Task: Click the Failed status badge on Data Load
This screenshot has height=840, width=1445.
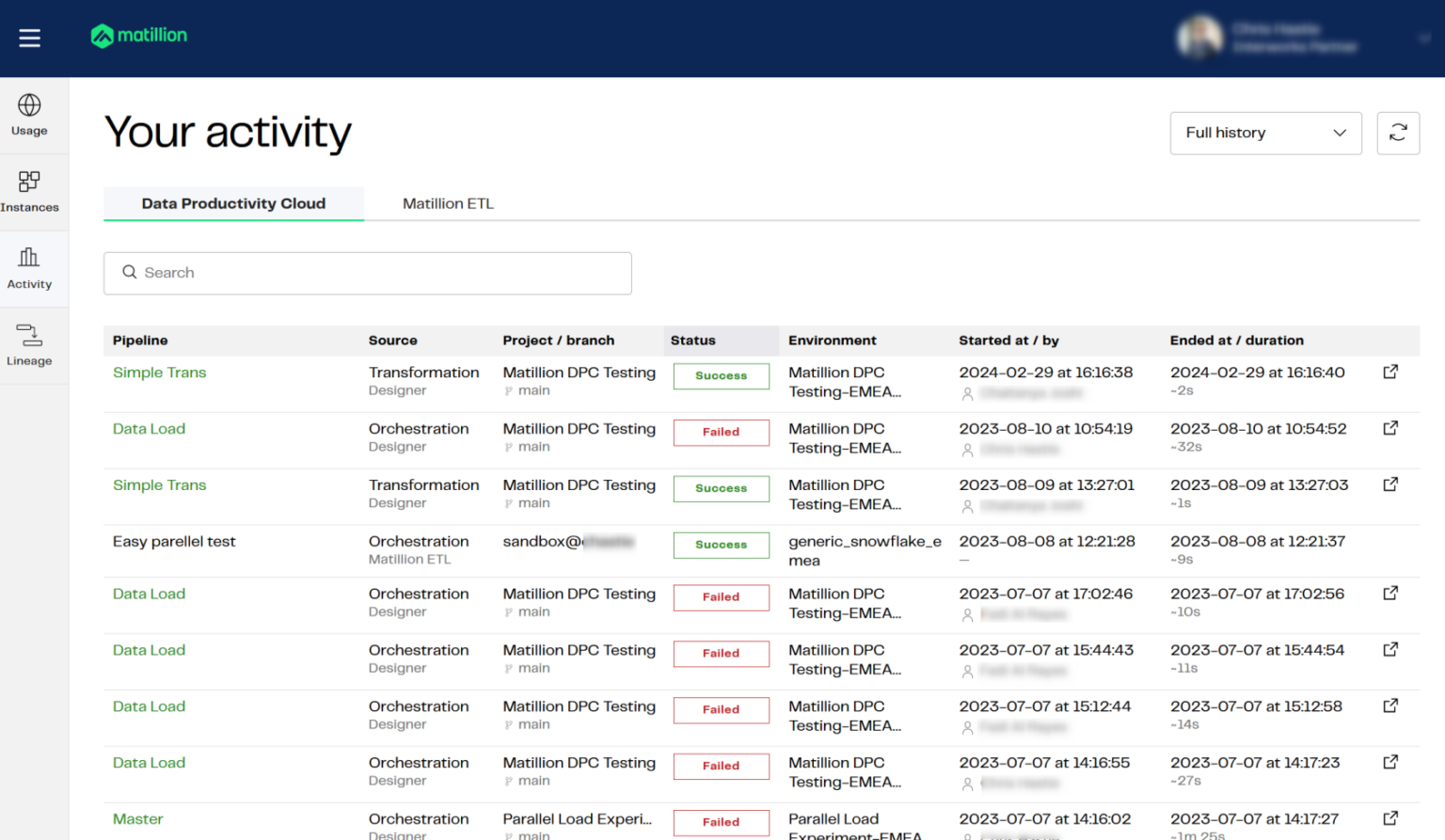Action: pyautogui.click(x=721, y=432)
